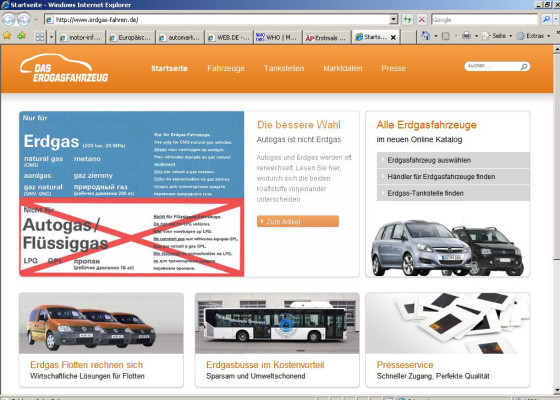560x400 pixels.
Task: Open the Marktdaten navigation item
Action: [x=343, y=68]
